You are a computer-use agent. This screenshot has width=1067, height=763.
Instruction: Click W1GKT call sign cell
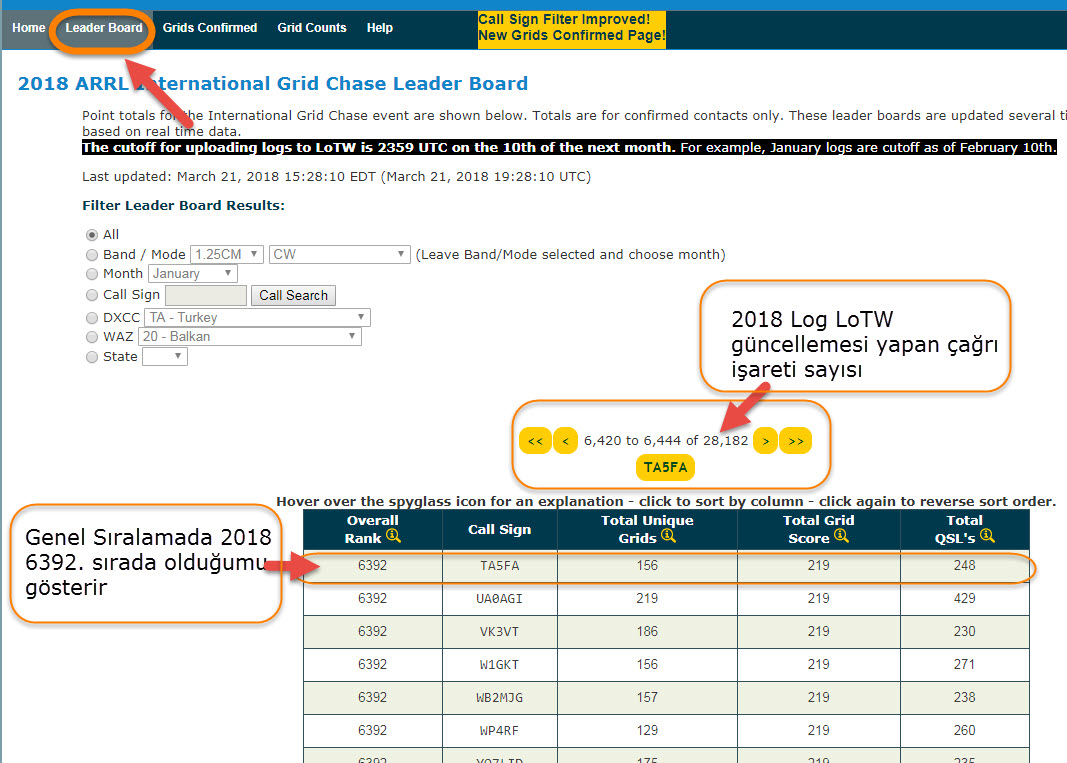click(499, 665)
